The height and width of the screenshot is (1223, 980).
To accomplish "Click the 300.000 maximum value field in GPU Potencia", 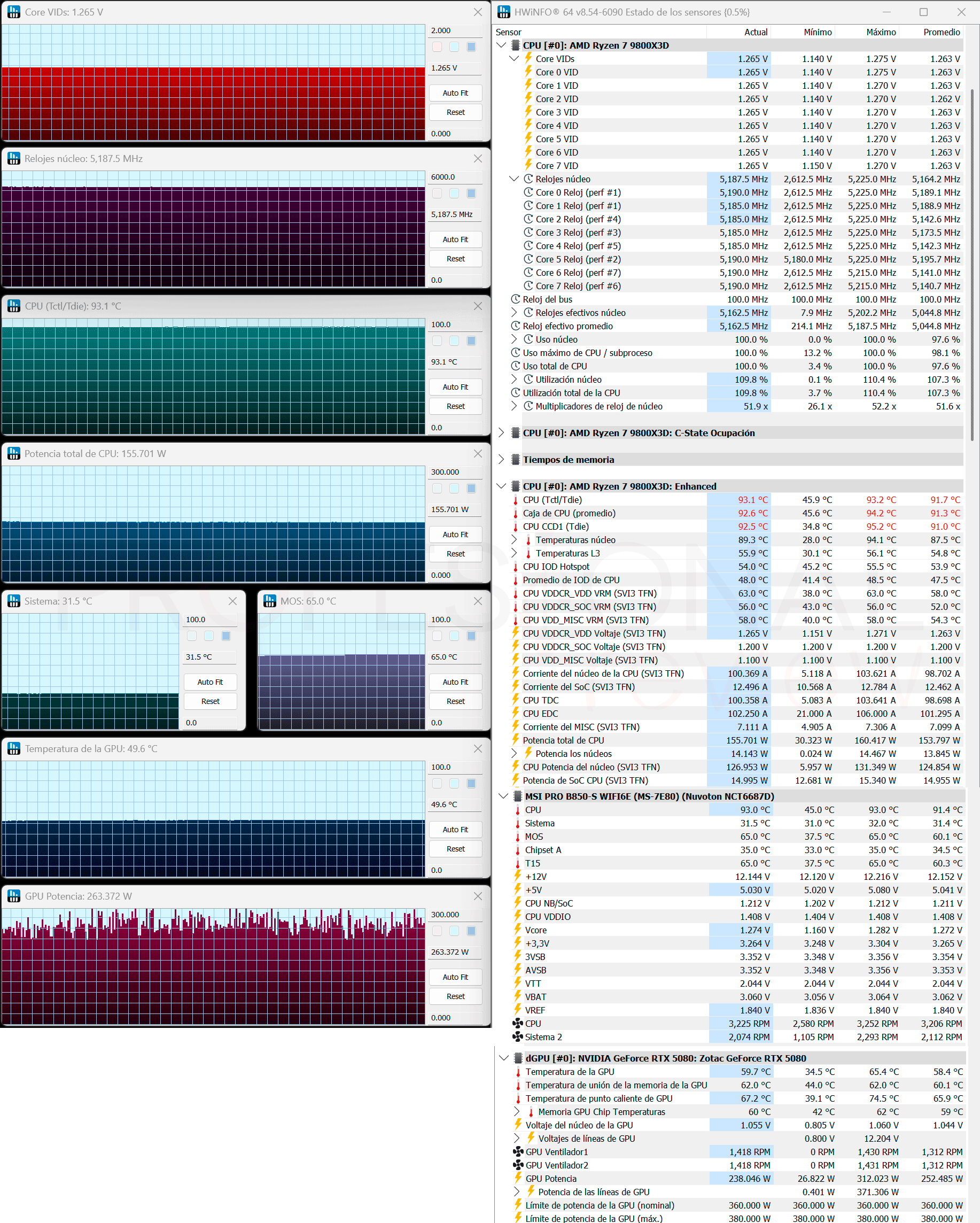I will [x=455, y=915].
